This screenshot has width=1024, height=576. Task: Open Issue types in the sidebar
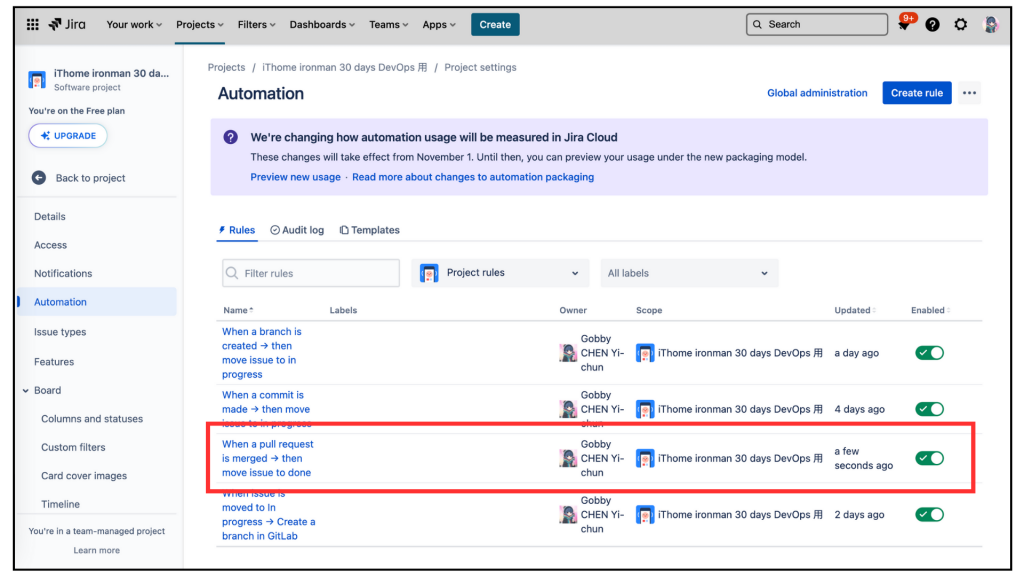[60, 332]
